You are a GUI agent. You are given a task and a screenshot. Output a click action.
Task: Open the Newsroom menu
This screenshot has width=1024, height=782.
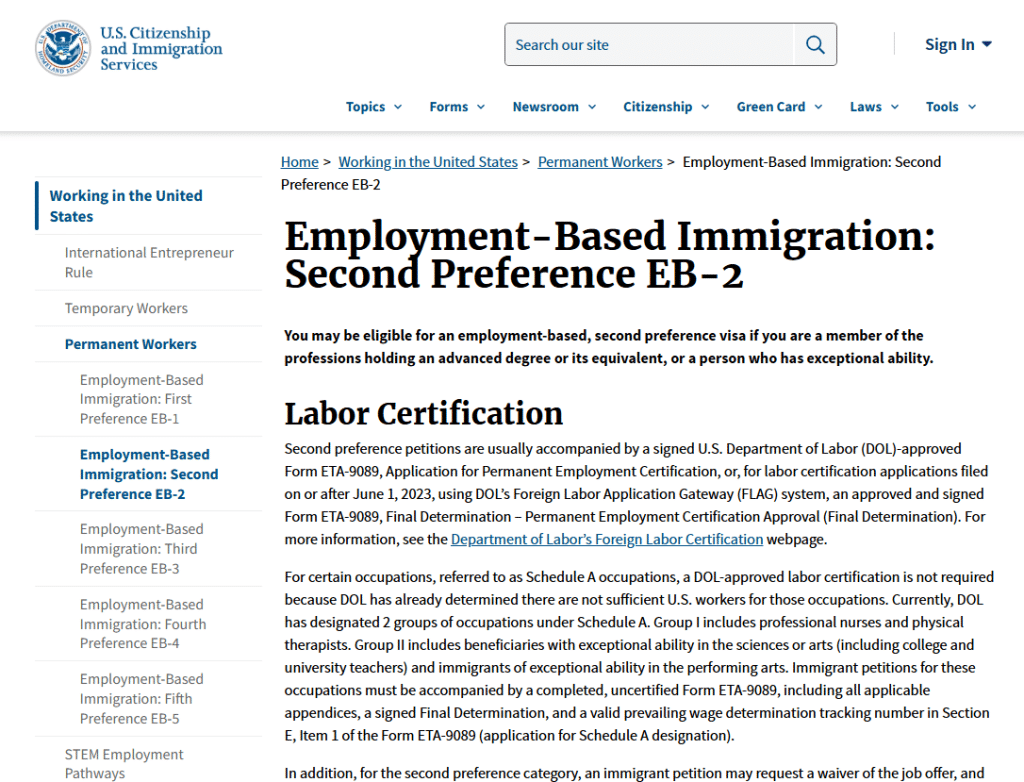point(554,106)
